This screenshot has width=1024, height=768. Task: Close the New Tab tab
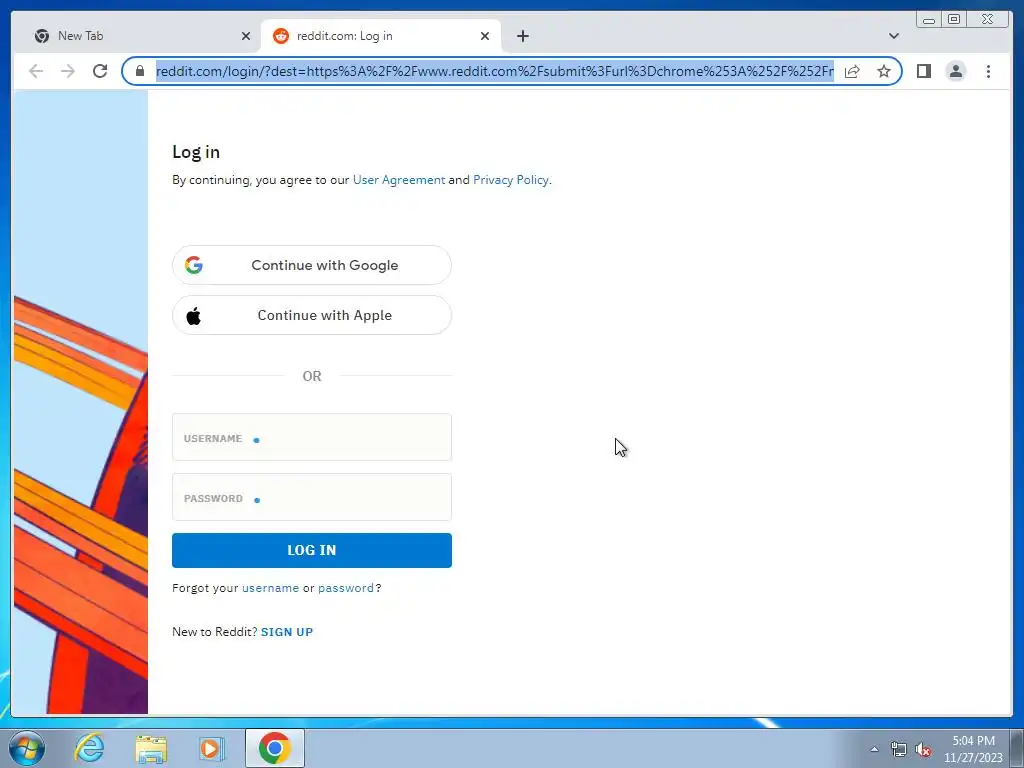[x=246, y=36]
